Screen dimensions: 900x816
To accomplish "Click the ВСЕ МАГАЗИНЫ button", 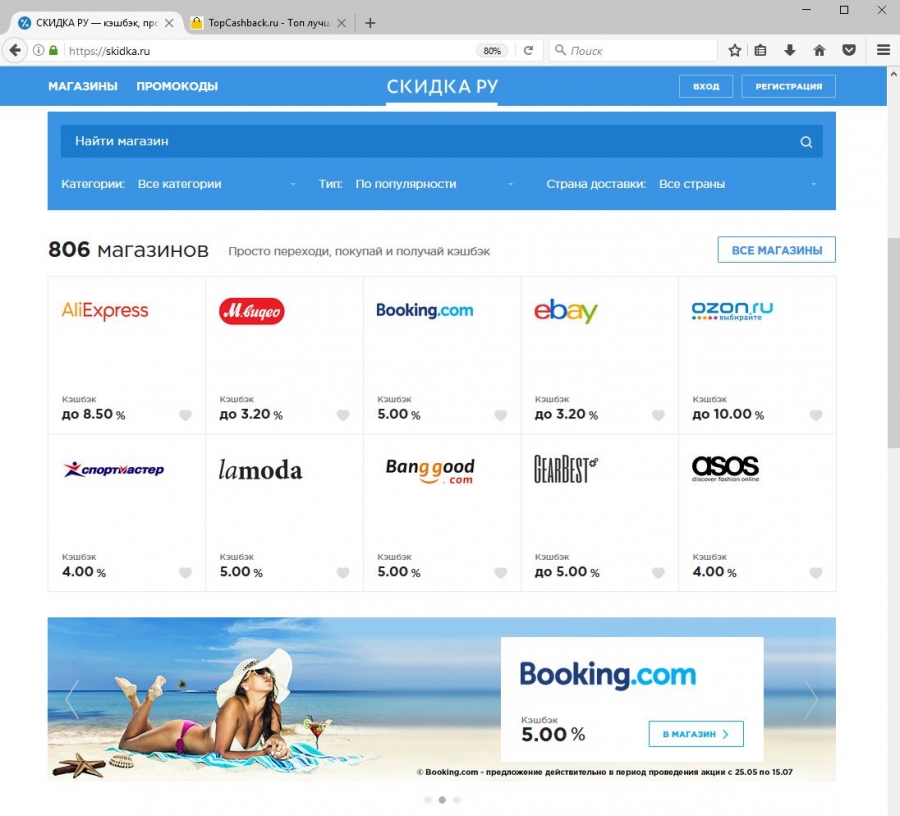I will [x=777, y=250].
